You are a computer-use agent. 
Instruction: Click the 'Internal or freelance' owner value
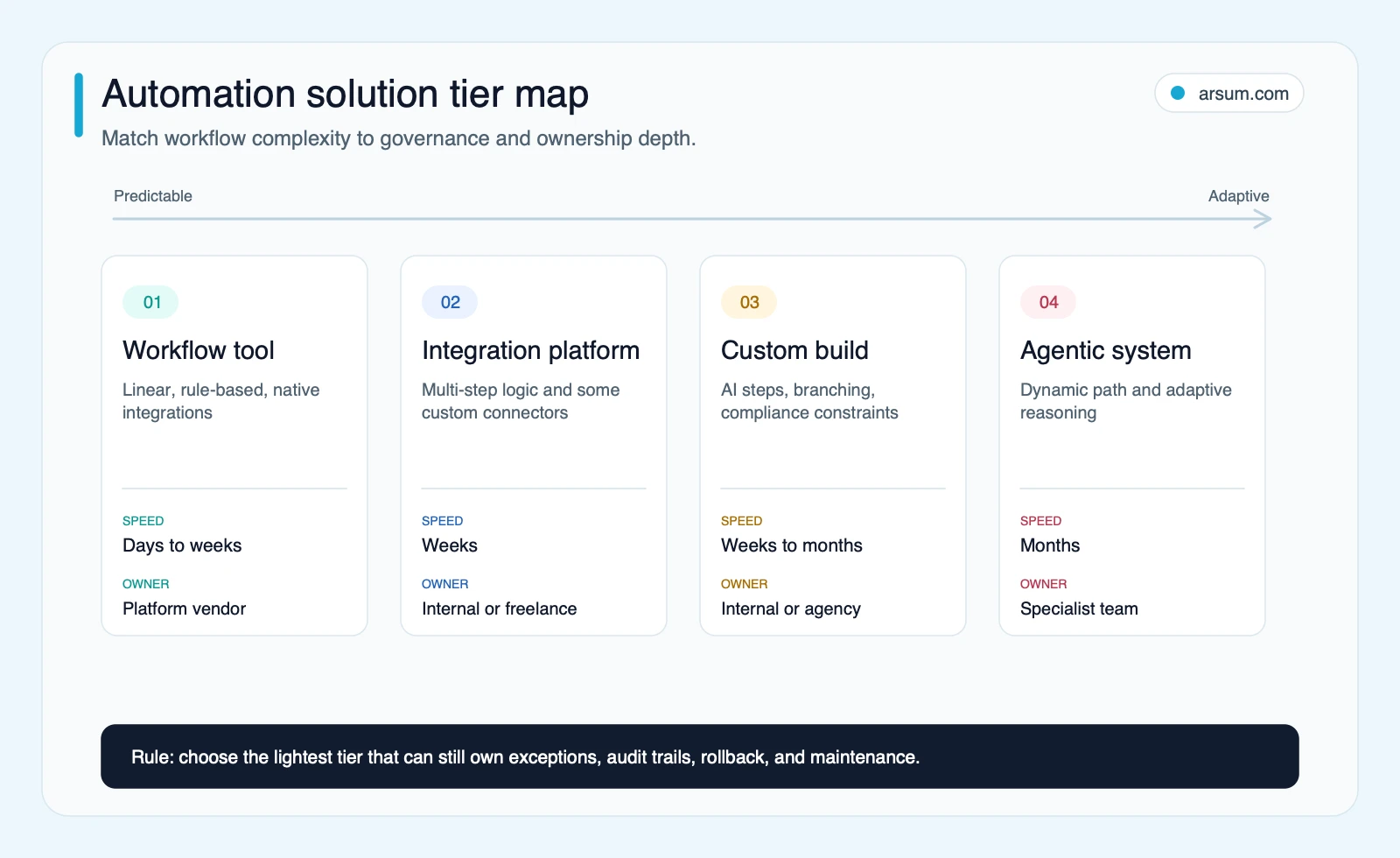(x=499, y=608)
